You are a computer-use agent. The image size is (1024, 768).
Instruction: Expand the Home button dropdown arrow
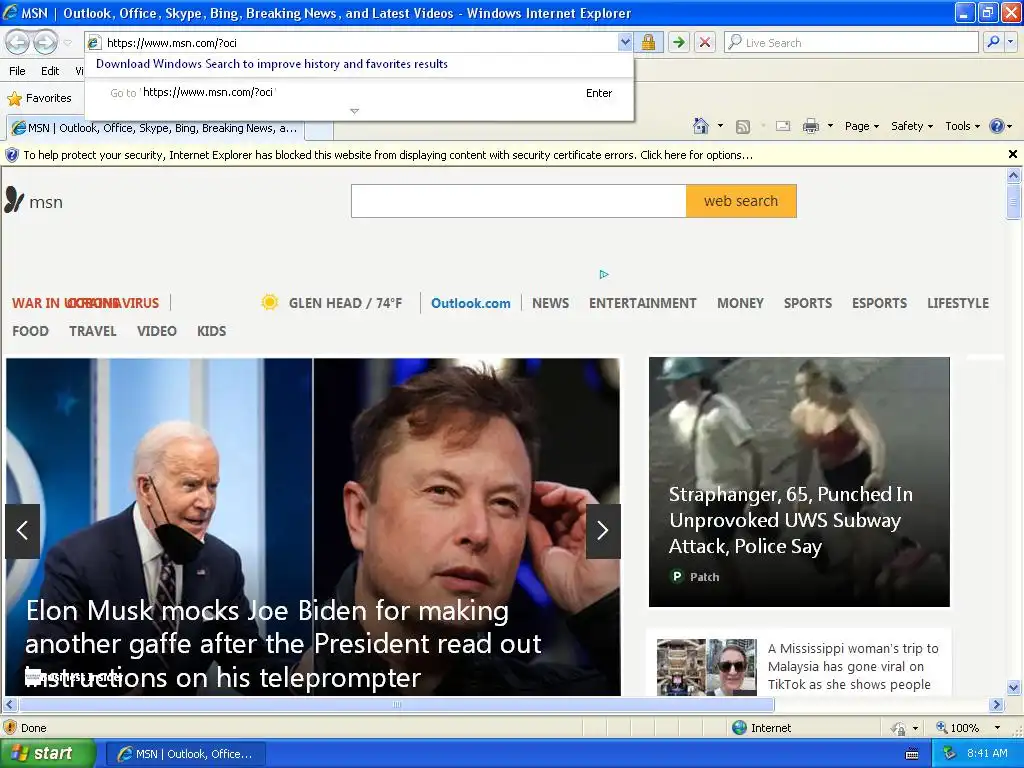720,126
